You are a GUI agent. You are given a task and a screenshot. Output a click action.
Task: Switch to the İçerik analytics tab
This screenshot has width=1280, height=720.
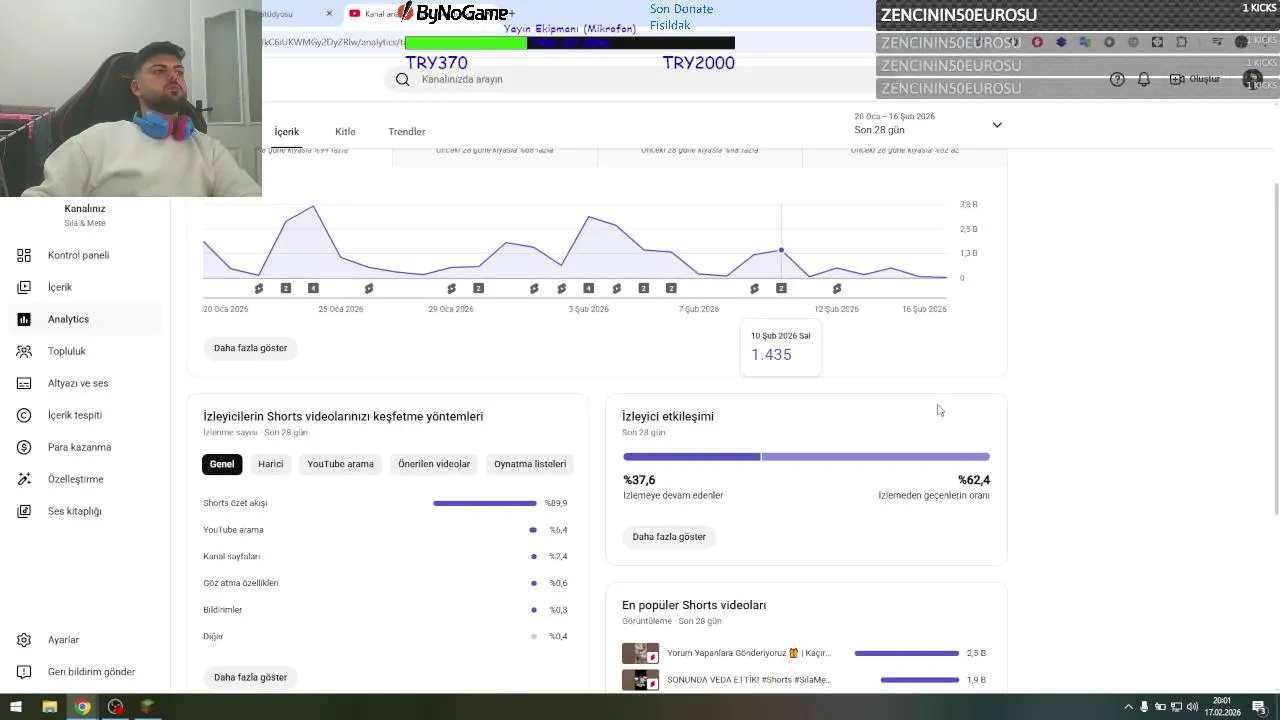pyautogui.click(x=287, y=131)
